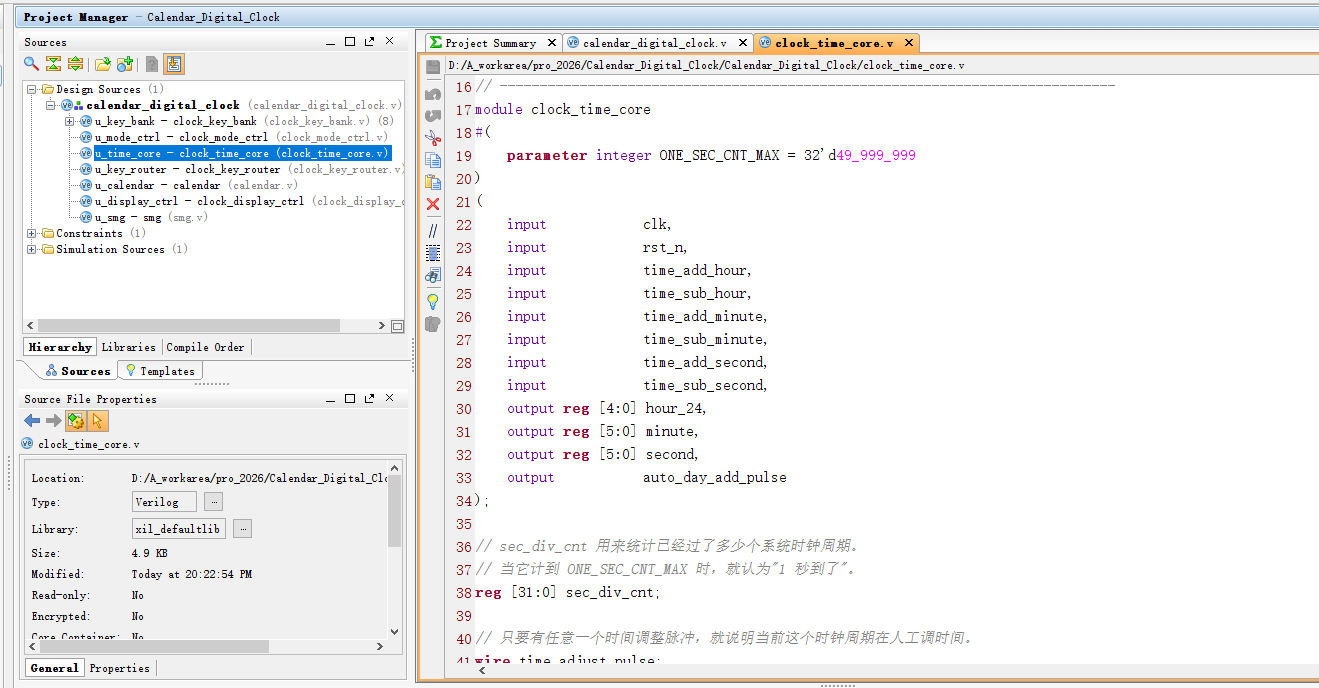Viewport: 1319px width, 688px height.
Task: Click the Add Sources plus icon
Action: (x=125, y=64)
